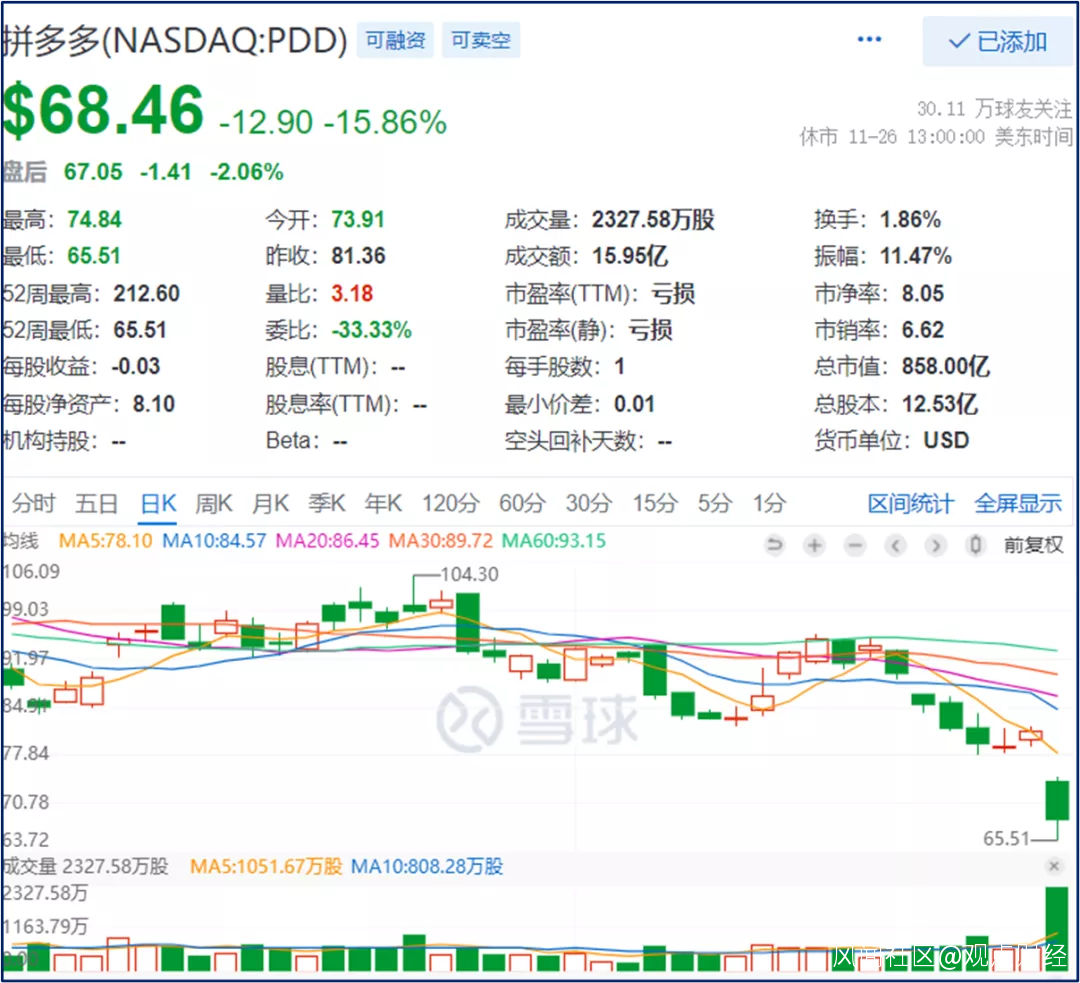
Task: Pan chart right with right-arrow icon
Action: (x=935, y=546)
